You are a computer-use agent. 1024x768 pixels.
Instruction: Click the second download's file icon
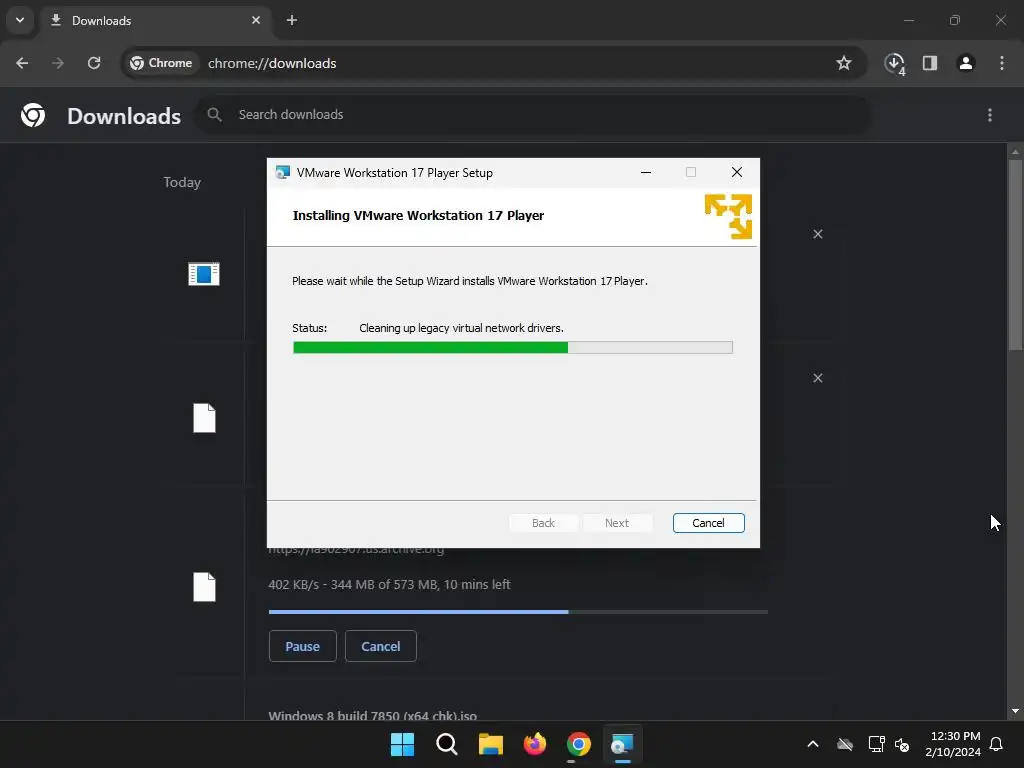(204, 418)
